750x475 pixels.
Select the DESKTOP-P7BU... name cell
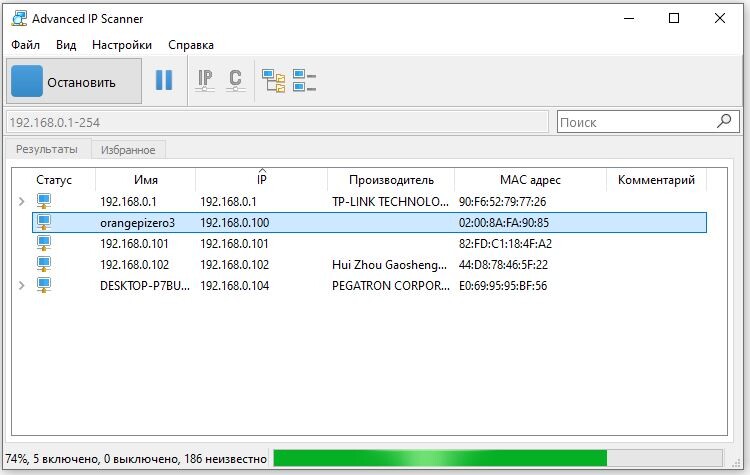pos(145,286)
